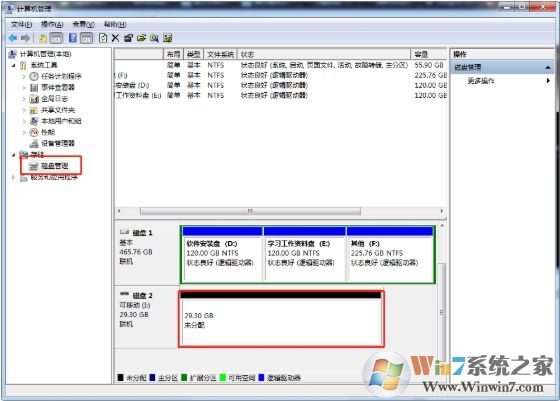
Task: Select the (F:) volume row in list
Action: (x=280, y=75)
